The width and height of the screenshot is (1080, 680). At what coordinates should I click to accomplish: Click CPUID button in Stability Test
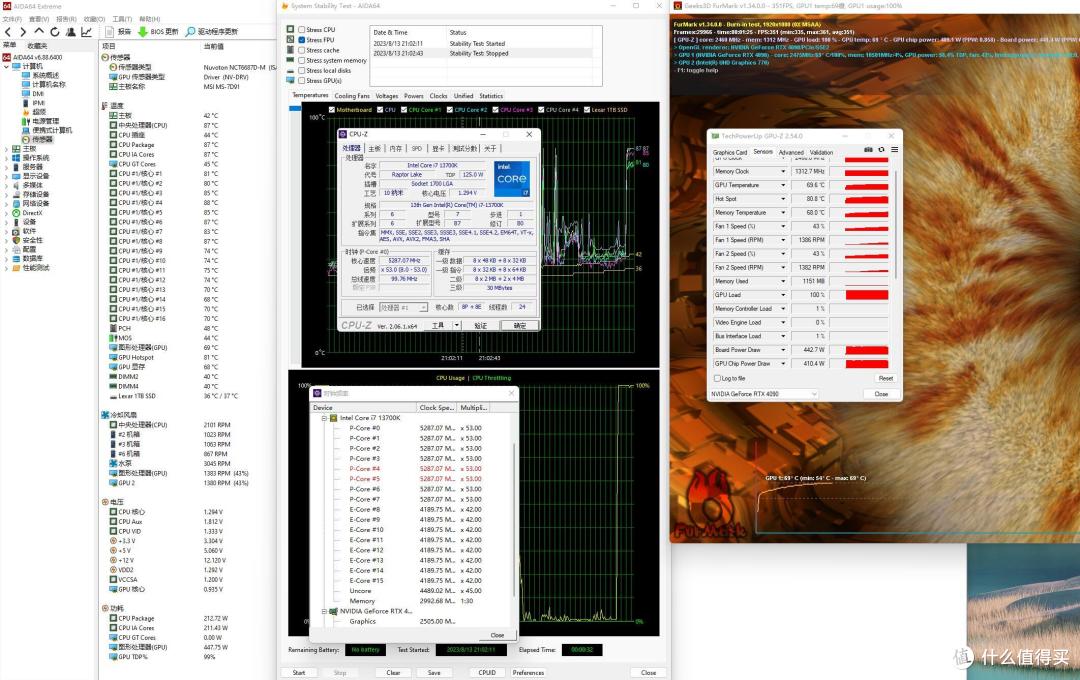coord(487,672)
